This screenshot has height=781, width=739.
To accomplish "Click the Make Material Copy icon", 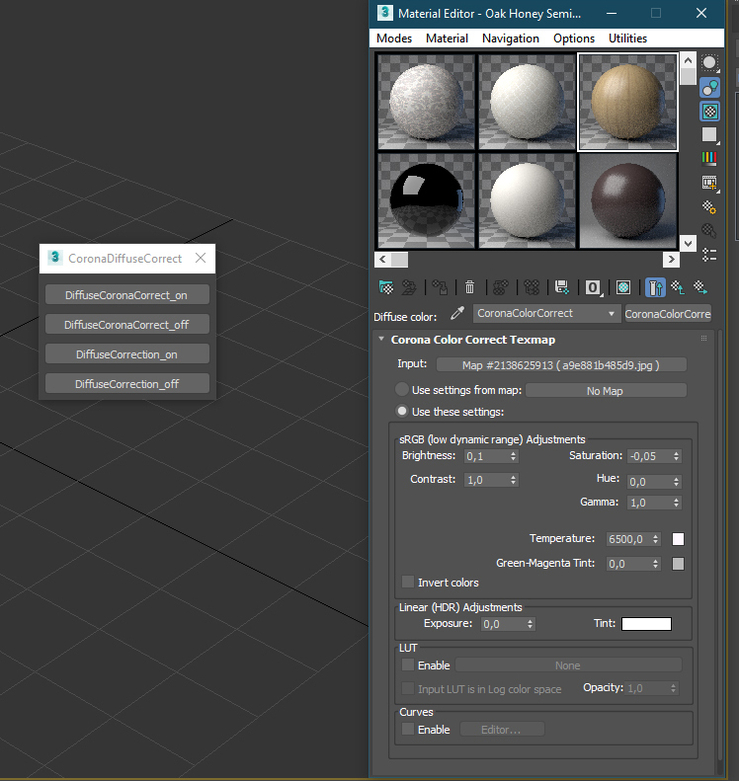I will tap(500, 287).
